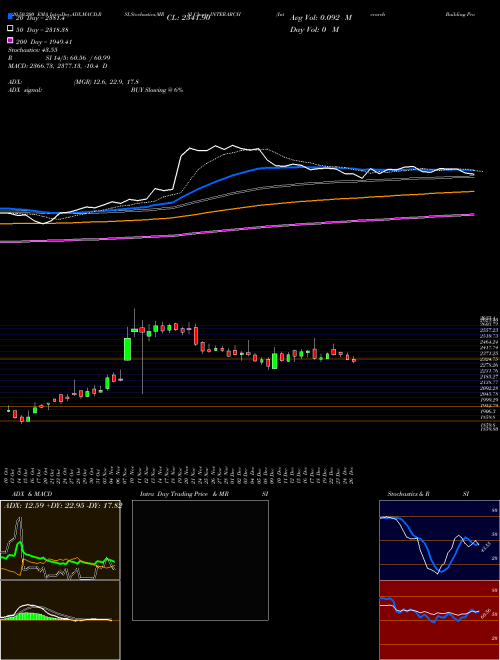Click the ADX 12.59 +DY 22.95 -DY 17.82 header

coord(63,505)
